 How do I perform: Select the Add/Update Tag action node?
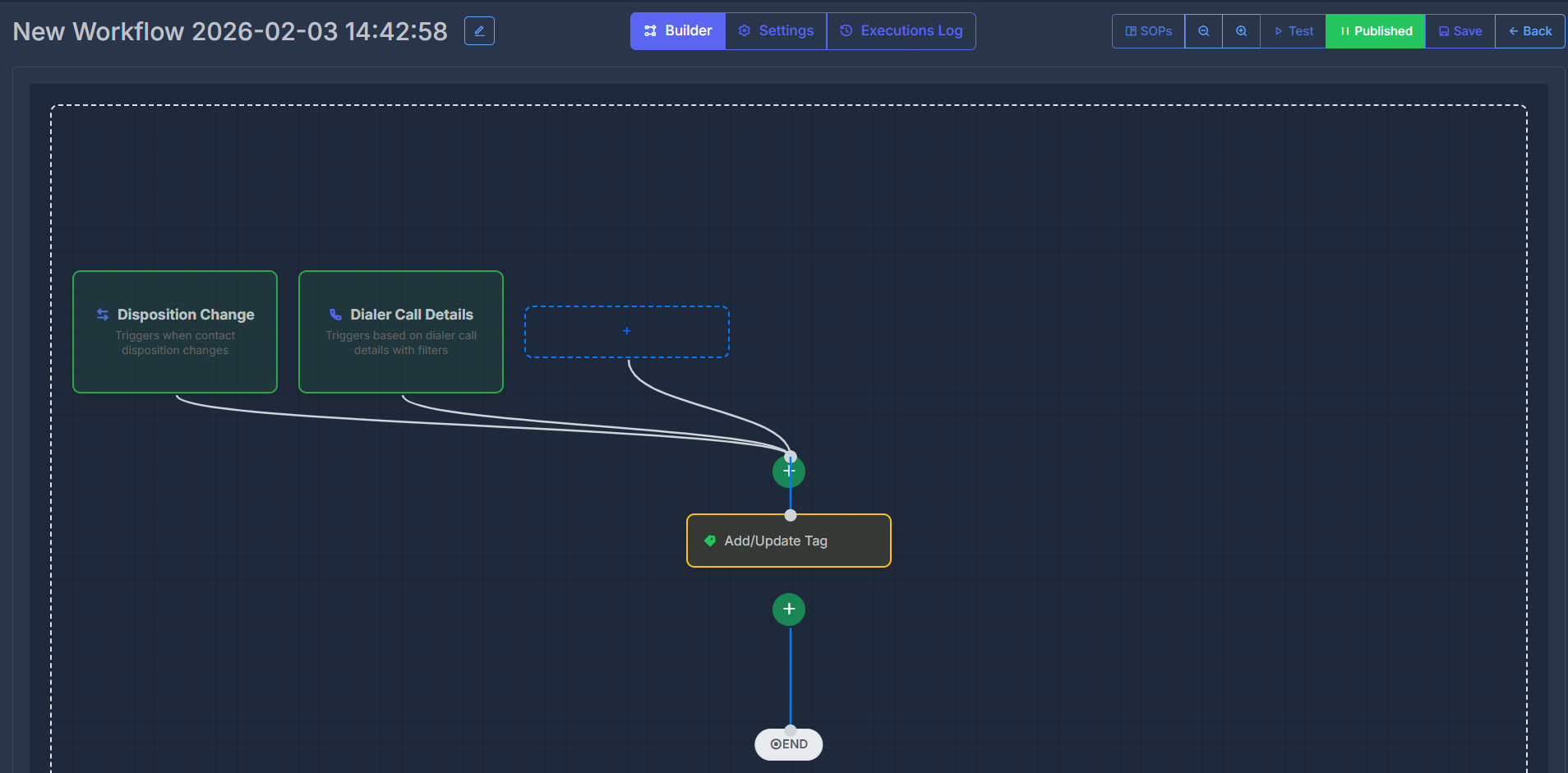(788, 541)
